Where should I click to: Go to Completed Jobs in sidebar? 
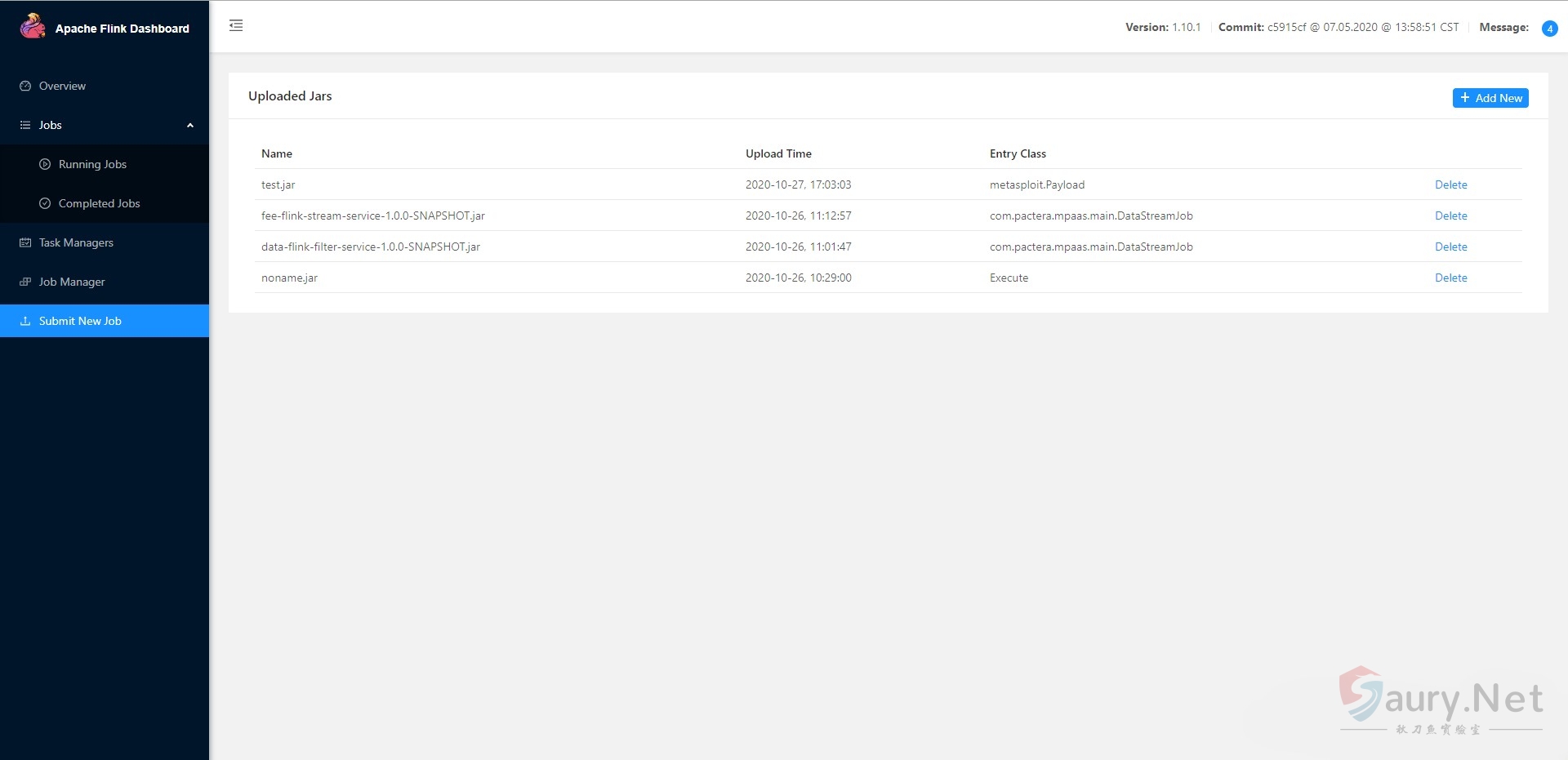99,203
